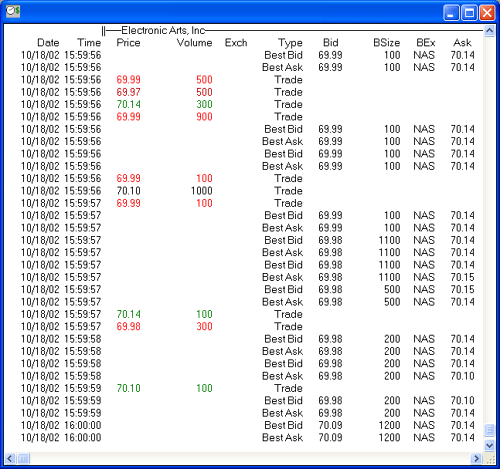Viewport: 500px width, 469px height.
Task: Click the horizontal scrollbar left arrow
Action: click(10, 458)
